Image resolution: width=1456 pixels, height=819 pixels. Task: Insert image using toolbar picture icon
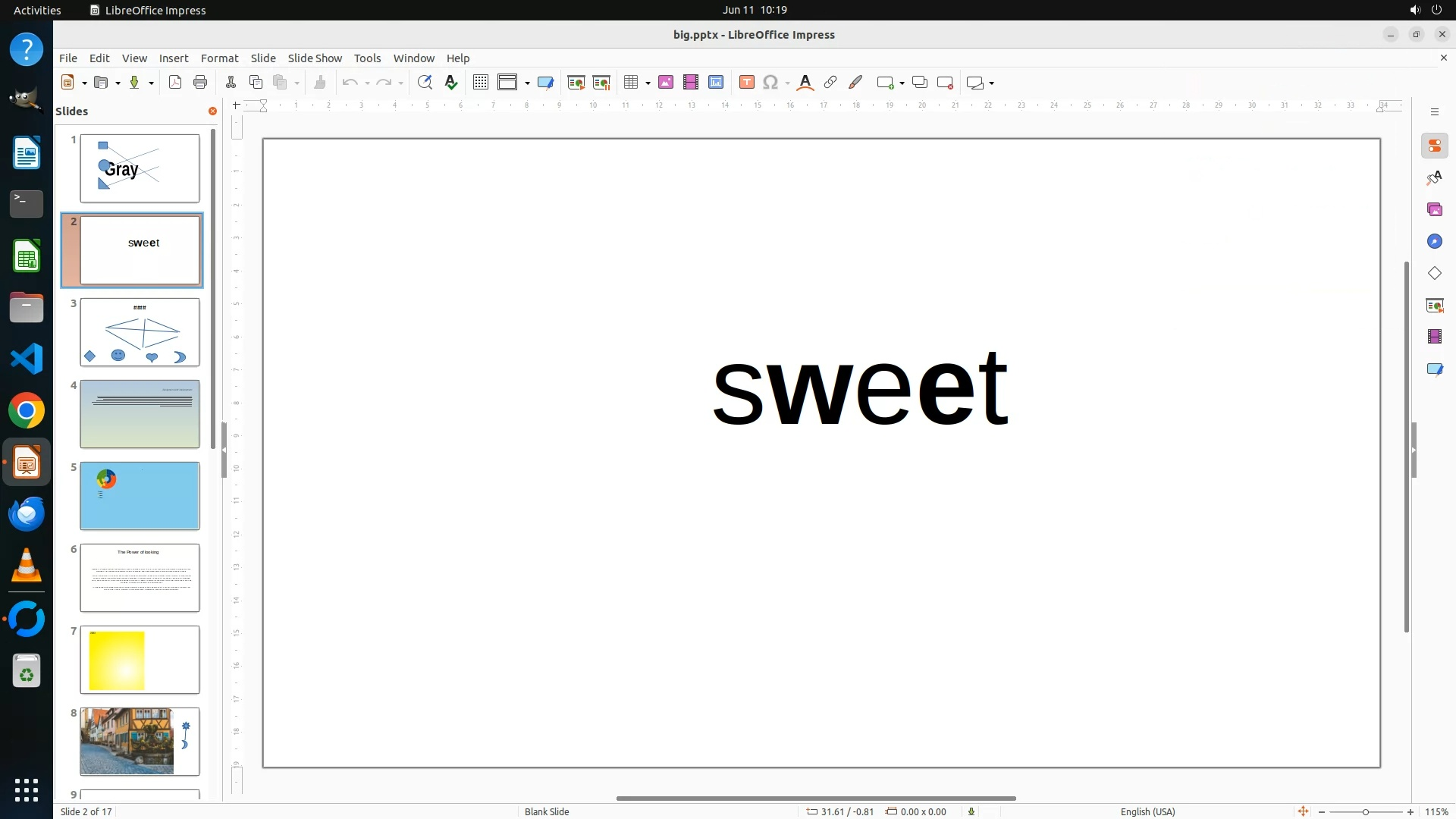click(x=666, y=83)
